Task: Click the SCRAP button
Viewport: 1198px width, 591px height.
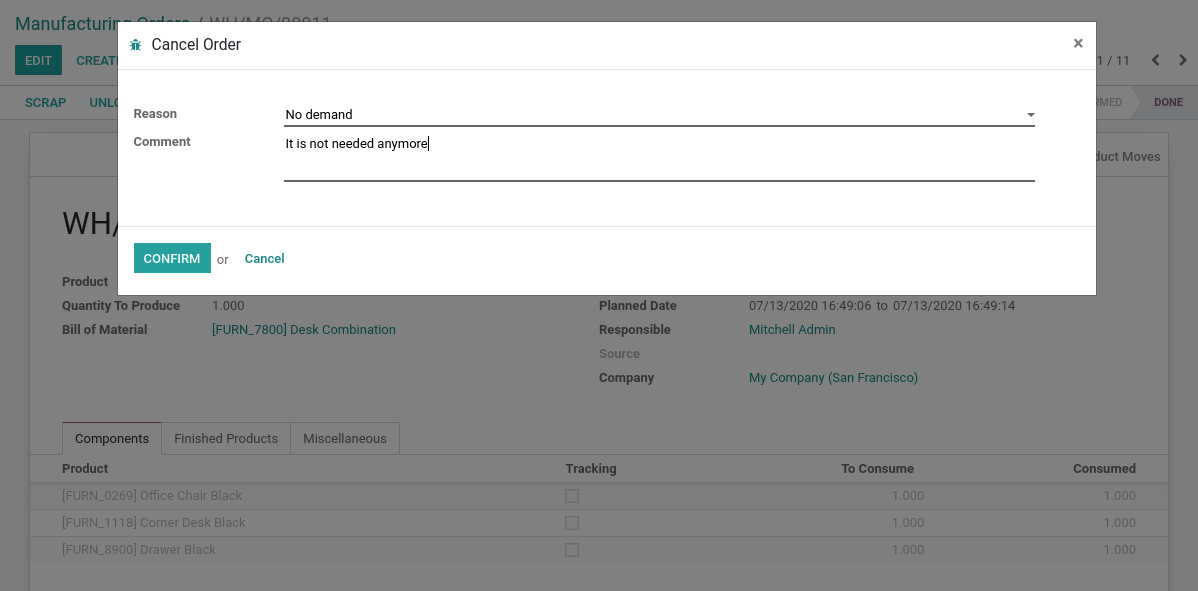Action: coord(46,102)
